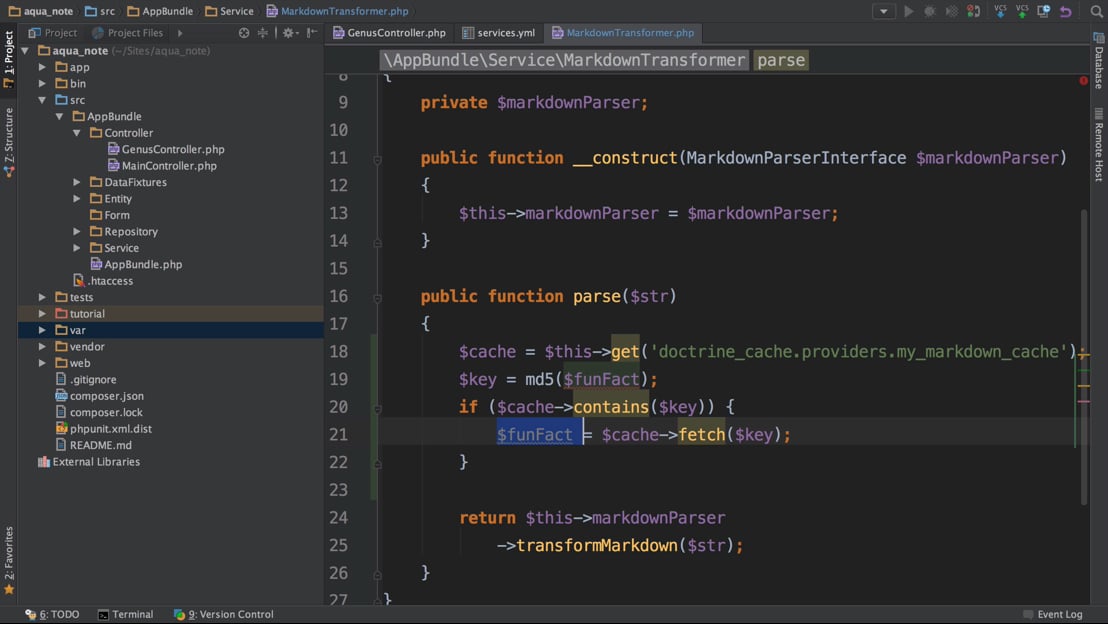This screenshot has height=624, width=1108.
Task: Click the Run button in toolbar
Action: (x=908, y=11)
